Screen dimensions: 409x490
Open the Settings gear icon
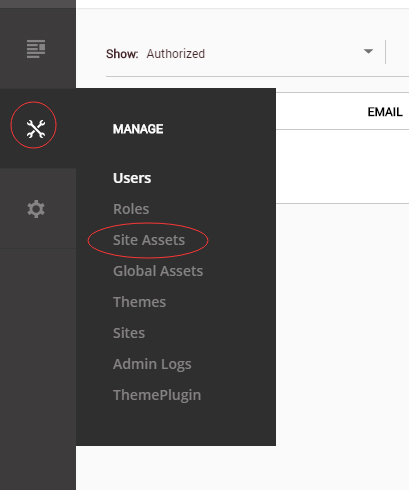tap(36, 209)
